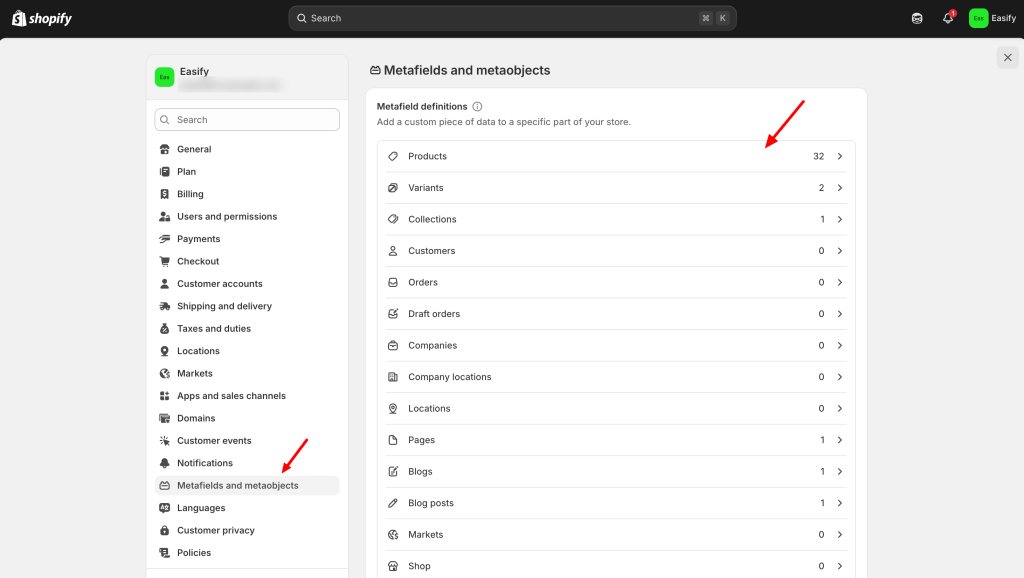Open Collections definitions via its chevron
This screenshot has height=578, width=1024.
(839, 220)
